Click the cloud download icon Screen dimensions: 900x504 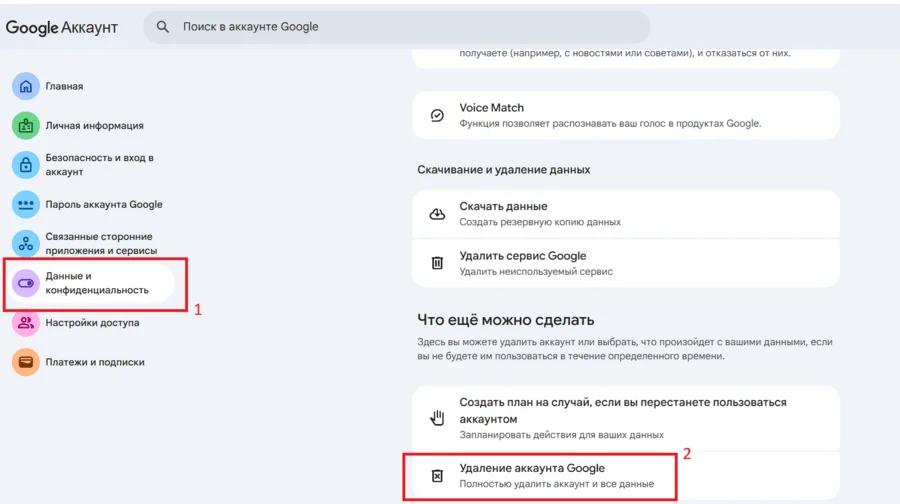(x=437, y=214)
